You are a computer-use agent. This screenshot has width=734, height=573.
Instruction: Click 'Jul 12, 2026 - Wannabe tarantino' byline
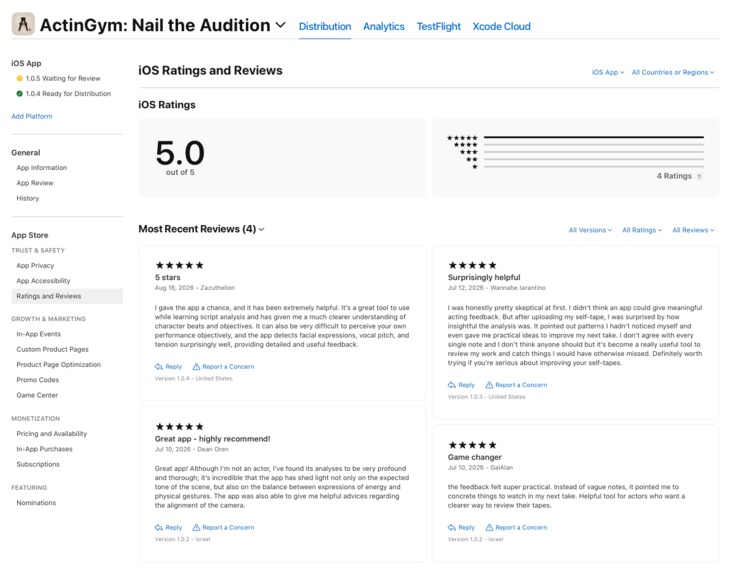[497, 288]
